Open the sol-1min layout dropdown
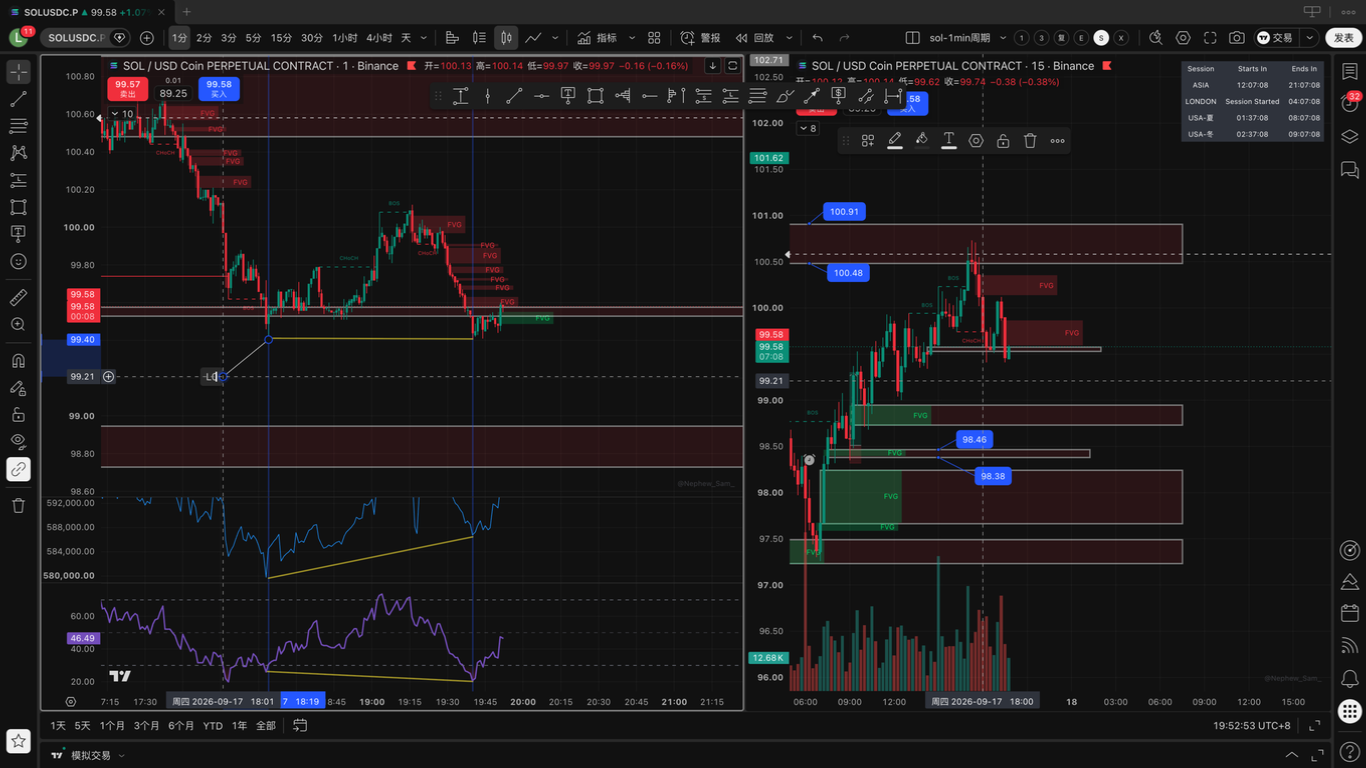This screenshot has height=768, width=1366. coord(1001,38)
